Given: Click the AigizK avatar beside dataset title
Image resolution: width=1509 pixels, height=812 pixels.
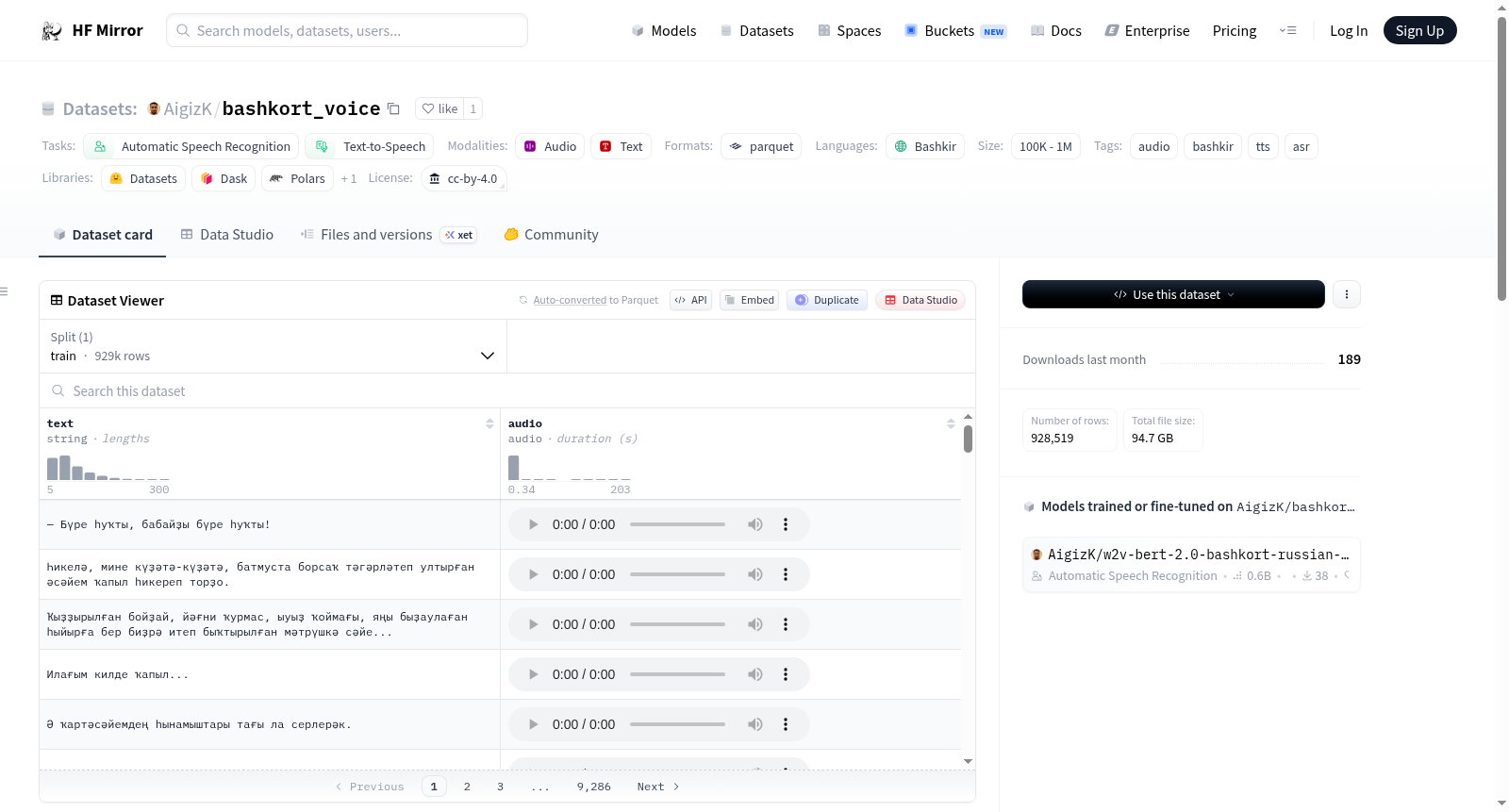Looking at the screenshot, I should [154, 108].
